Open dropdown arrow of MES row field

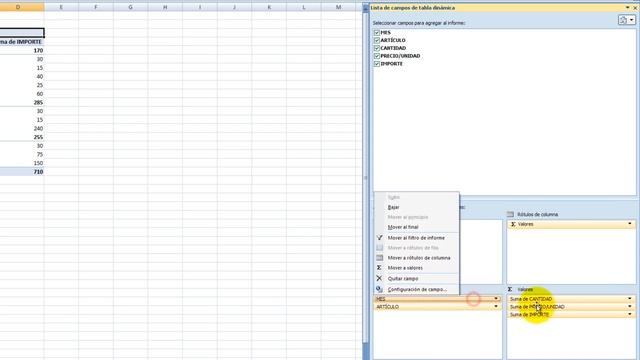pyautogui.click(x=496, y=299)
